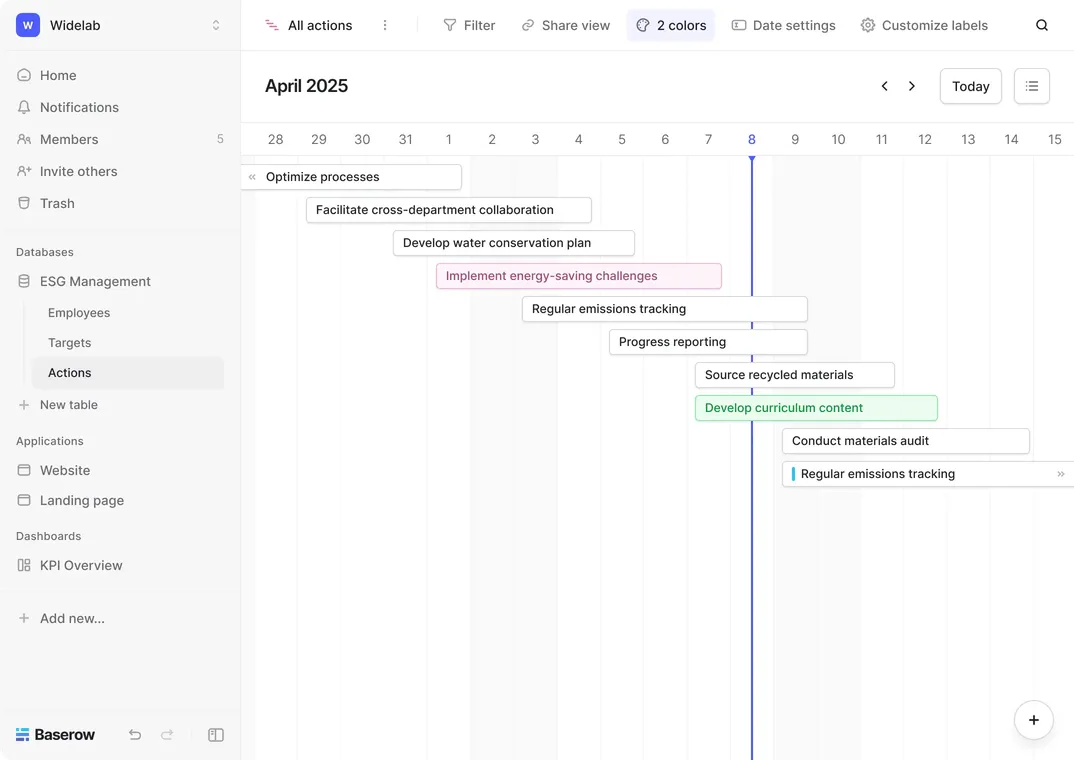Screen dimensions: 1074x760
Task: Click the Today button
Action: click(970, 86)
